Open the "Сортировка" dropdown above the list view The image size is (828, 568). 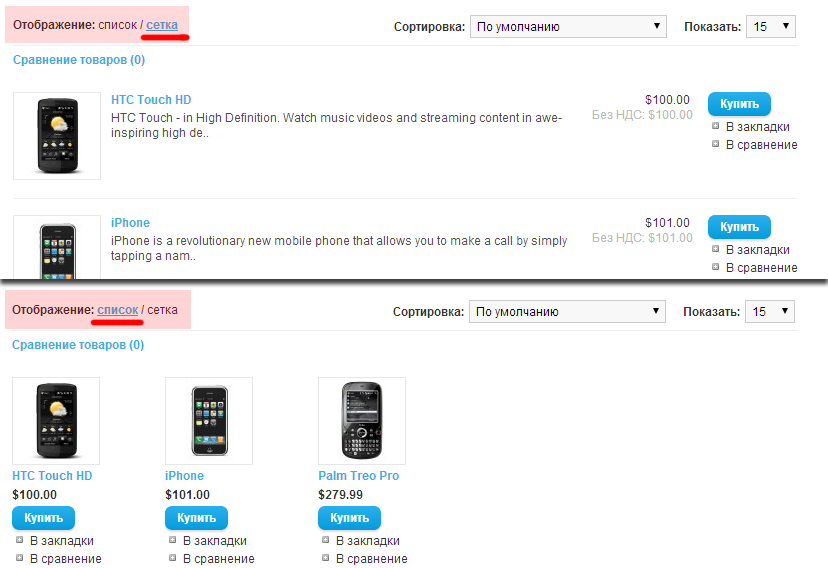pos(567,27)
